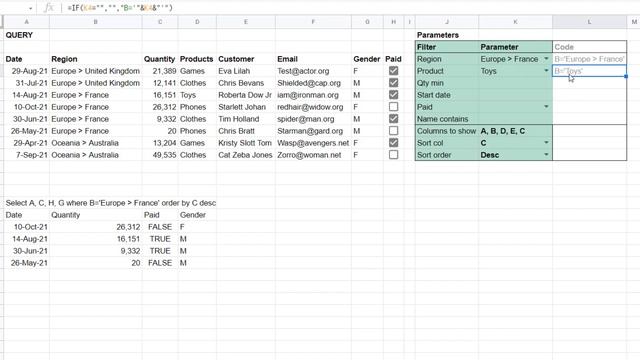Screen dimensions: 640x360
Task: Select column B header
Action: (96, 22)
